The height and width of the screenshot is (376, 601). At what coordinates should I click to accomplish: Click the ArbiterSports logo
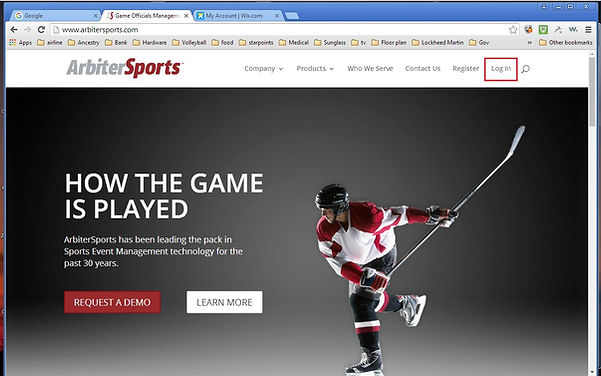coord(125,68)
